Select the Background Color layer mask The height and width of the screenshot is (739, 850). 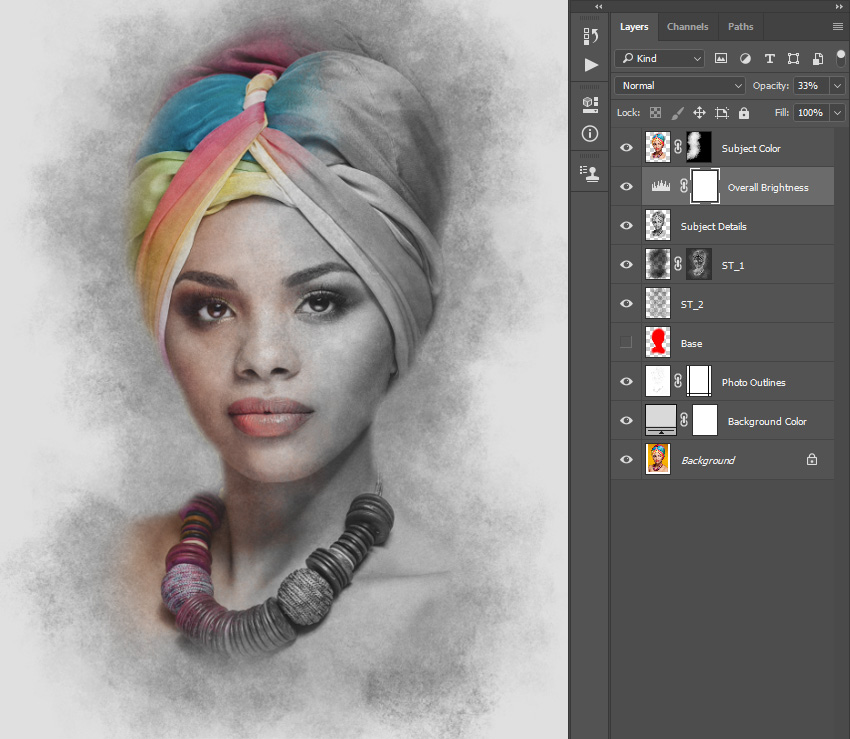pyautogui.click(x=705, y=420)
